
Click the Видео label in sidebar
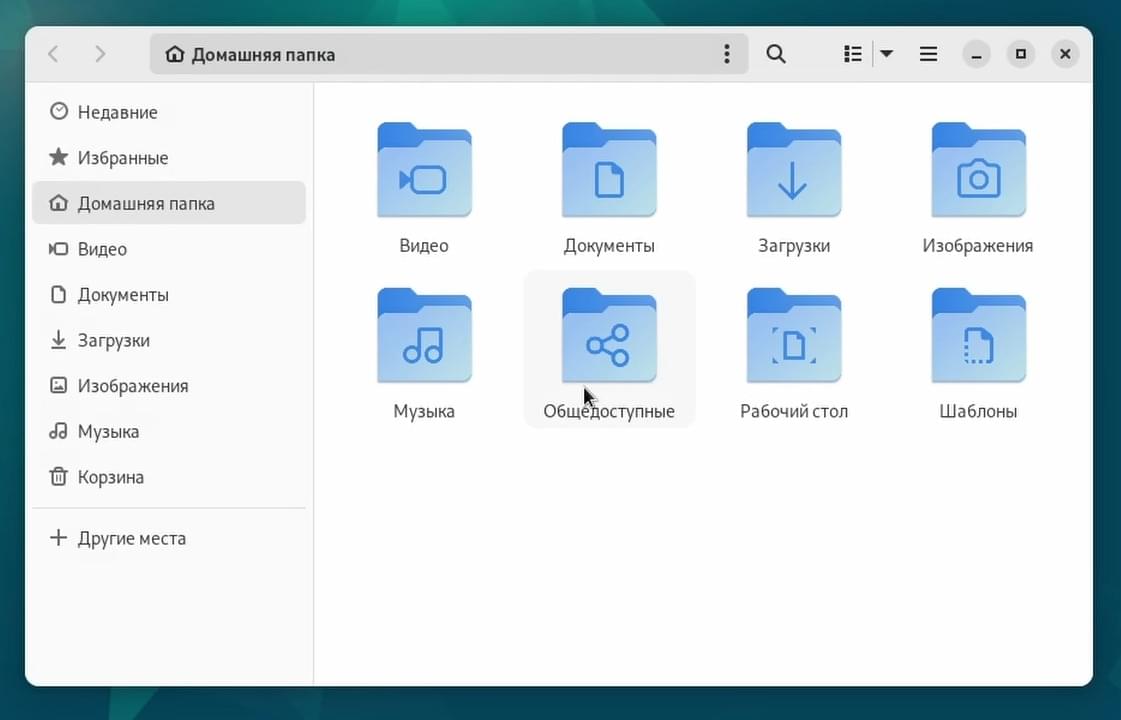(x=102, y=250)
